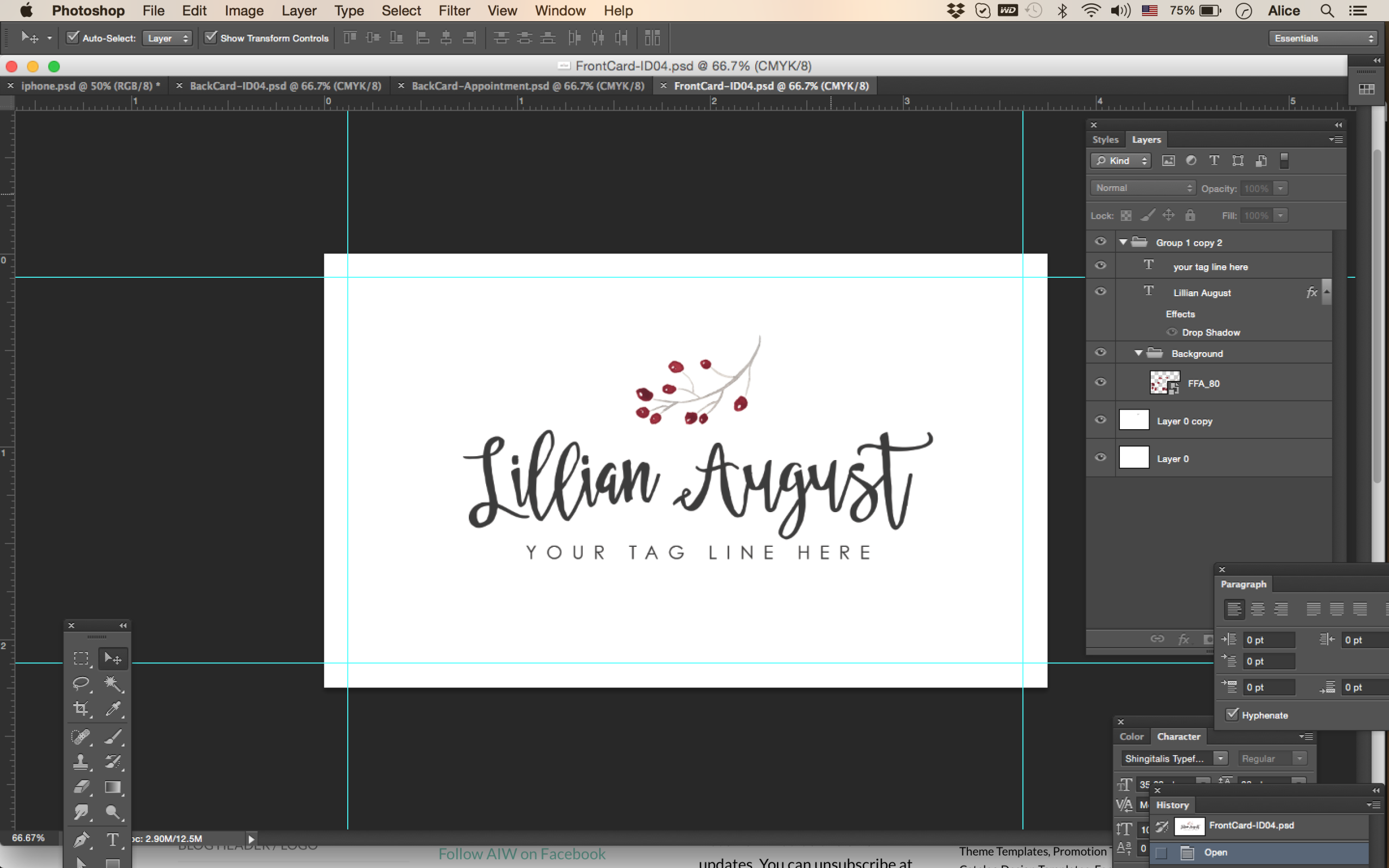Viewport: 1389px width, 868px height.
Task: Center text in Paragraph panel
Action: point(1258,609)
